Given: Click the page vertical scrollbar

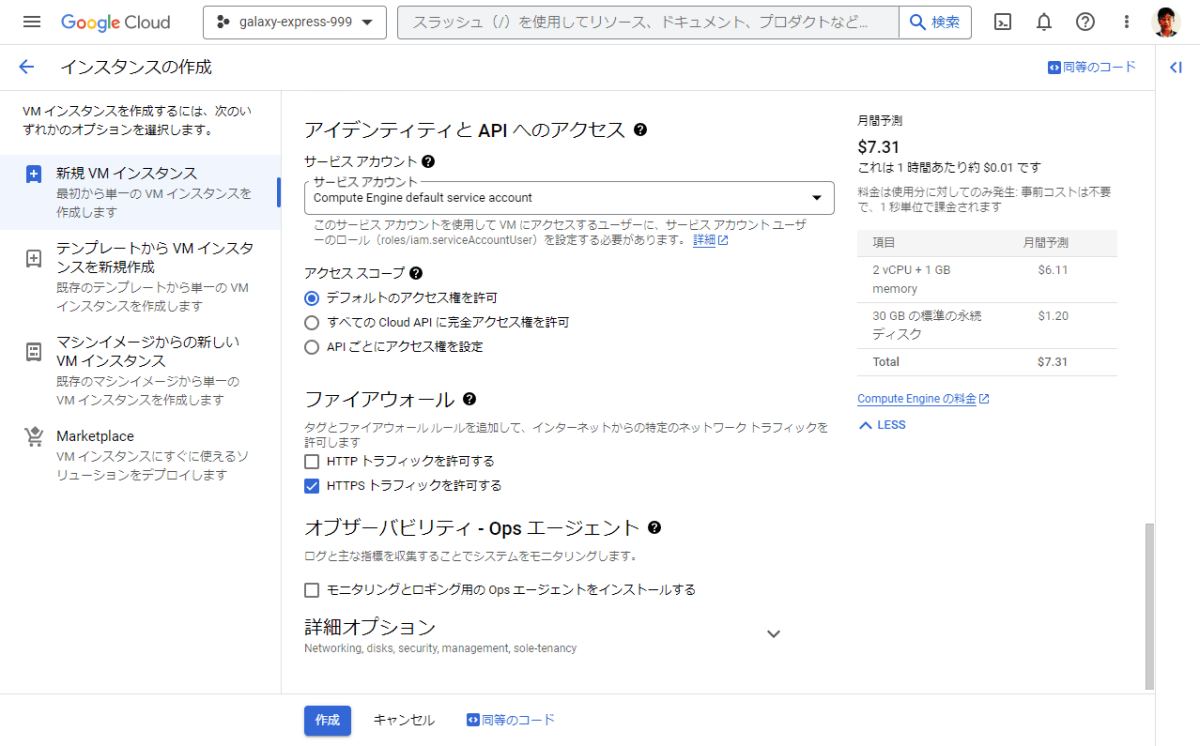Looking at the screenshot, I should coord(1149,605).
